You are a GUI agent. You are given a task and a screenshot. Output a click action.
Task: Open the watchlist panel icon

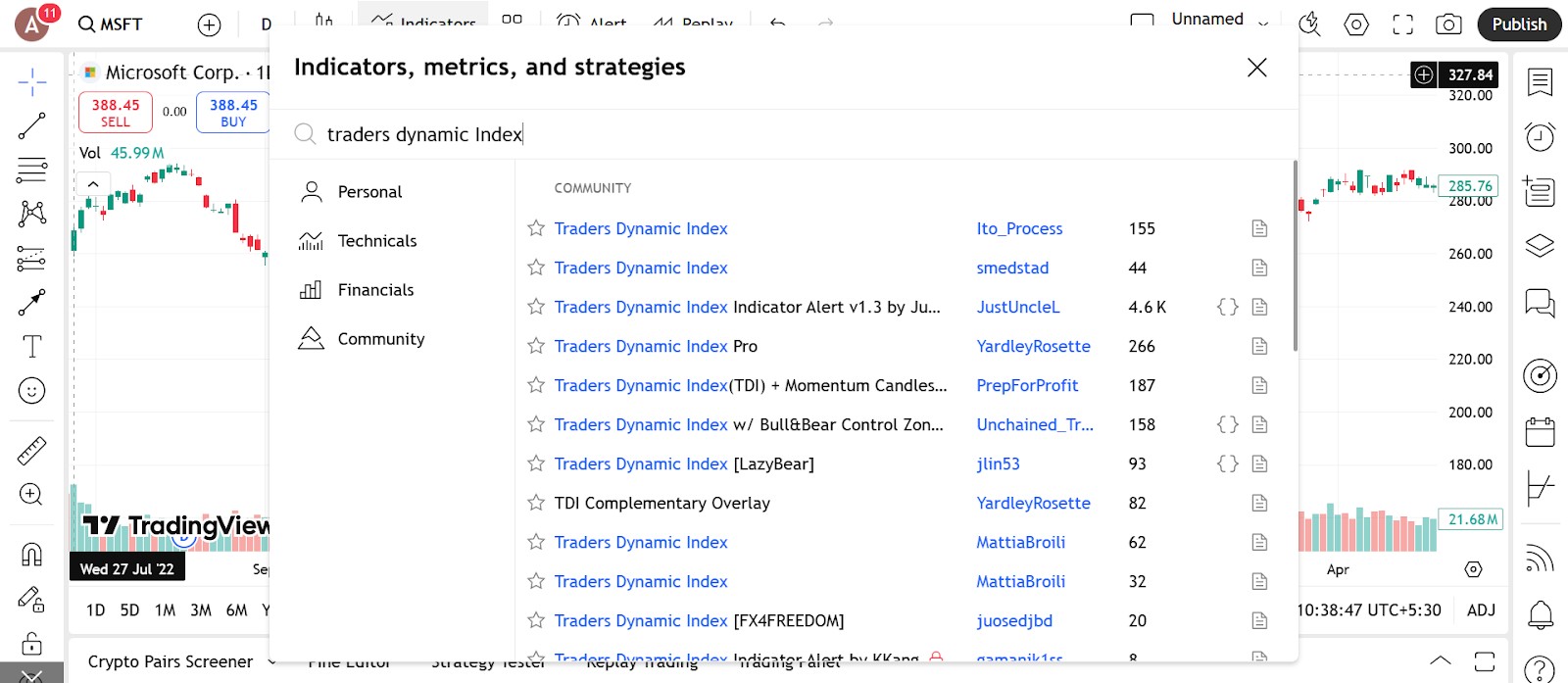tap(1540, 82)
